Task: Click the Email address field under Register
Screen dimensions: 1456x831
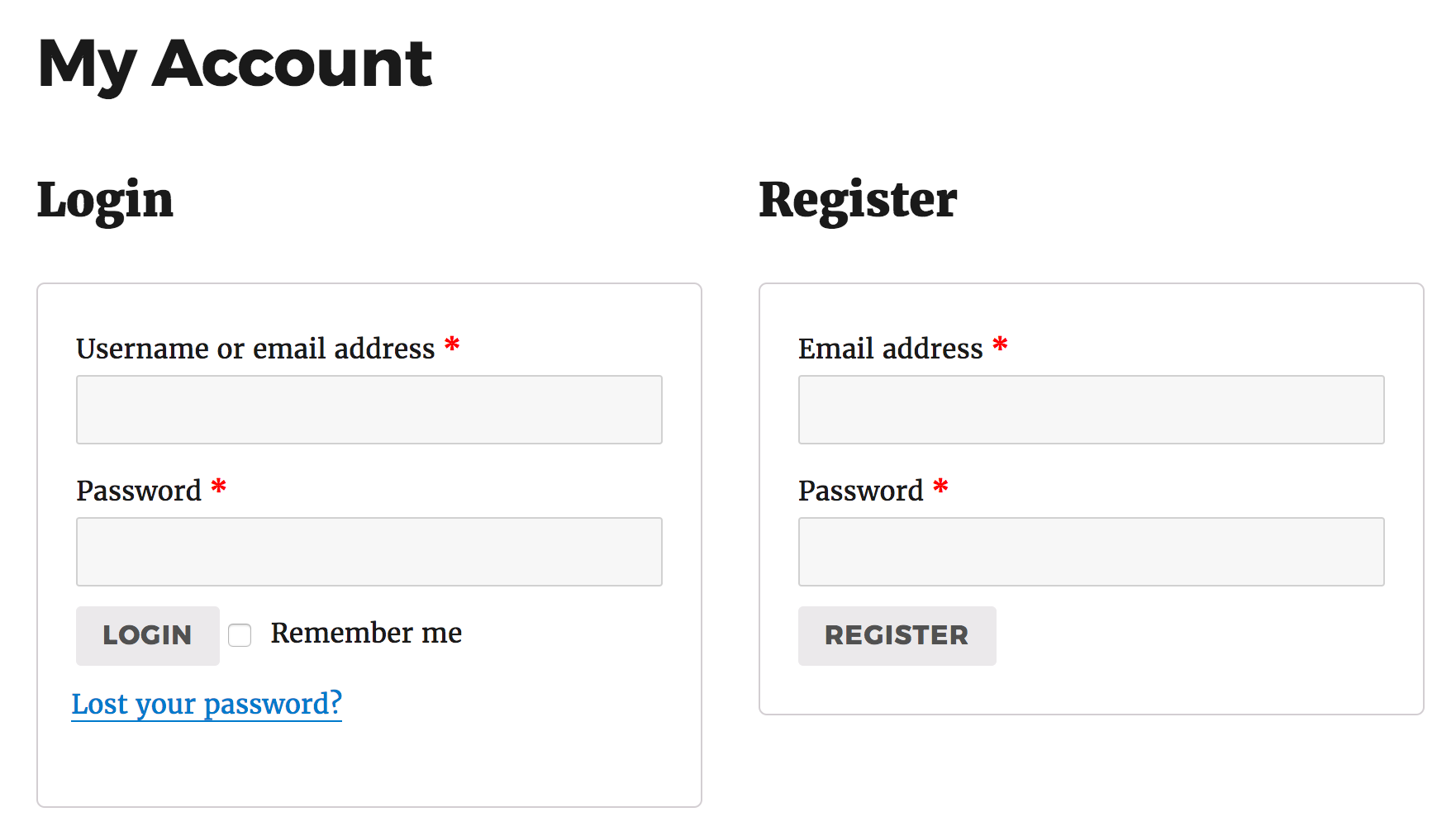Action: tap(1091, 409)
